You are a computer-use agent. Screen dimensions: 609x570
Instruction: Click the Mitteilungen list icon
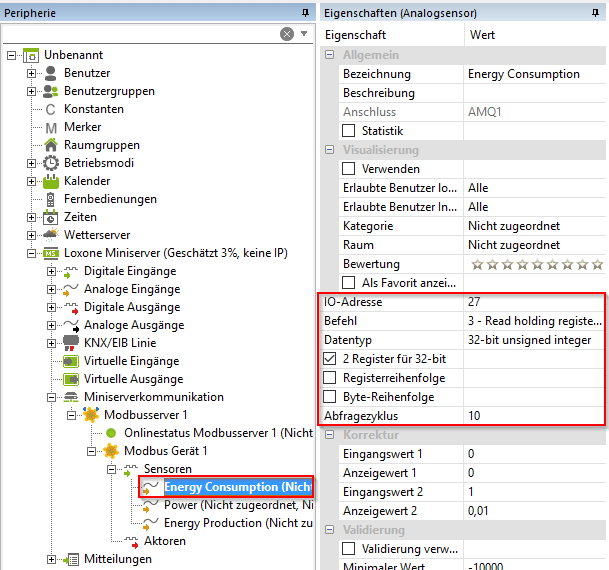(71, 559)
